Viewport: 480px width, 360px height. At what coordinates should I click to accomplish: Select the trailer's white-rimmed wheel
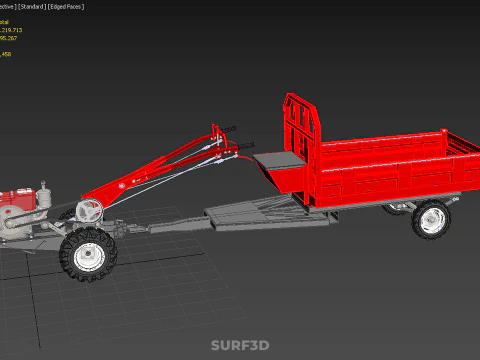point(431,220)
